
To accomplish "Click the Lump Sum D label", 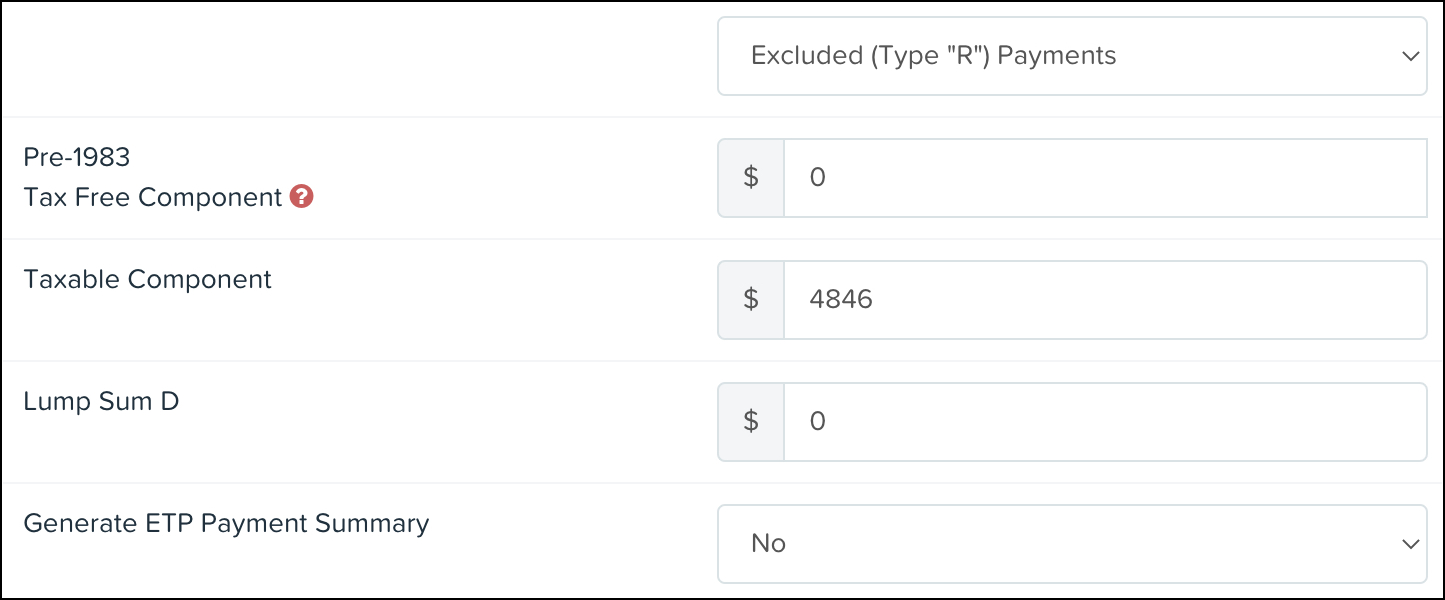I will [x=101, y=402].
